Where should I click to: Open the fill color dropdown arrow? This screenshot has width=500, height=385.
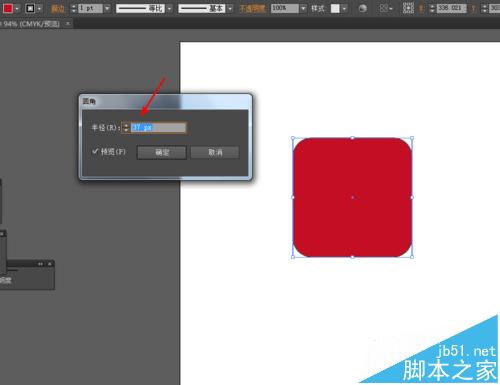[x=17, y=9]
